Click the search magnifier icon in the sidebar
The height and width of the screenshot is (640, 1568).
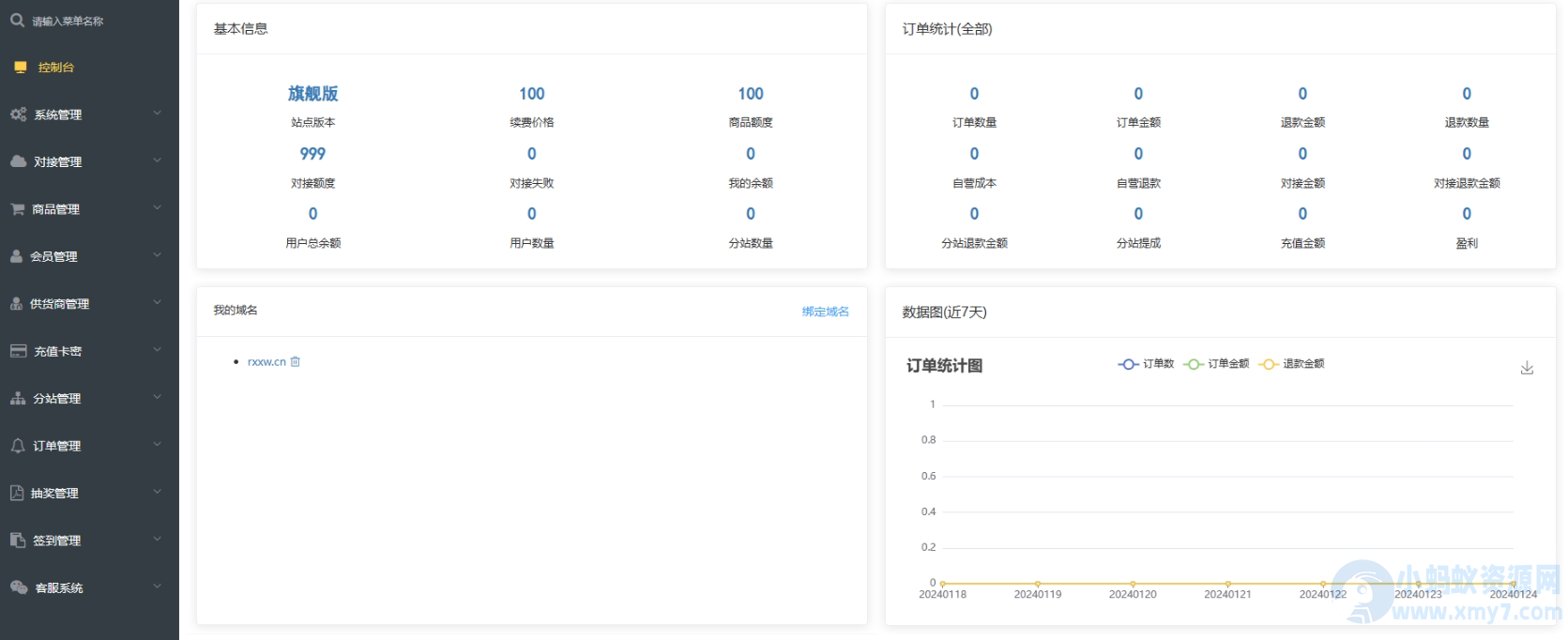[18, 20]
